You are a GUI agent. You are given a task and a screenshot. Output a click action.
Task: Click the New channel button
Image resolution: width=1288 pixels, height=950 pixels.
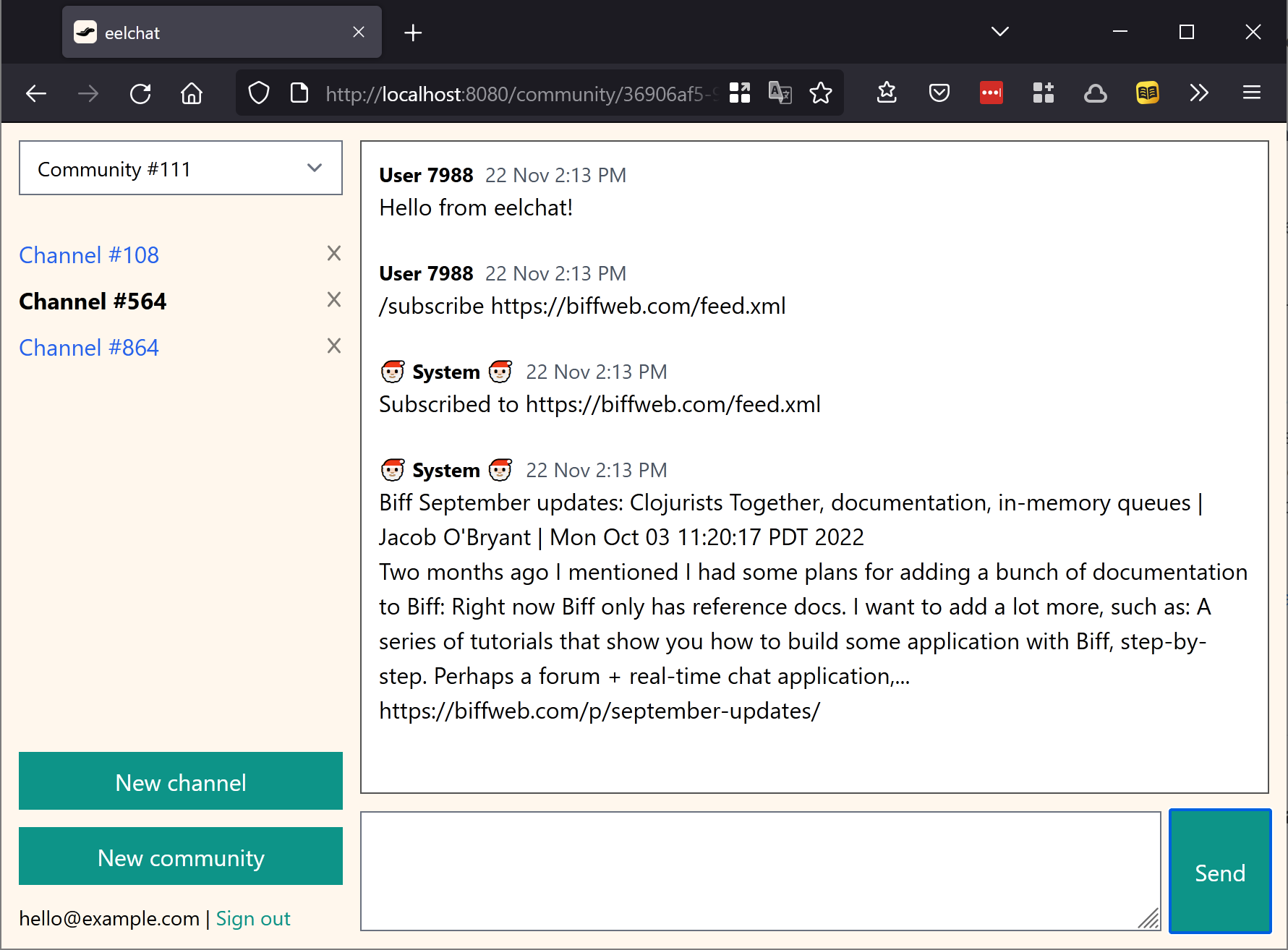[181, 782]
